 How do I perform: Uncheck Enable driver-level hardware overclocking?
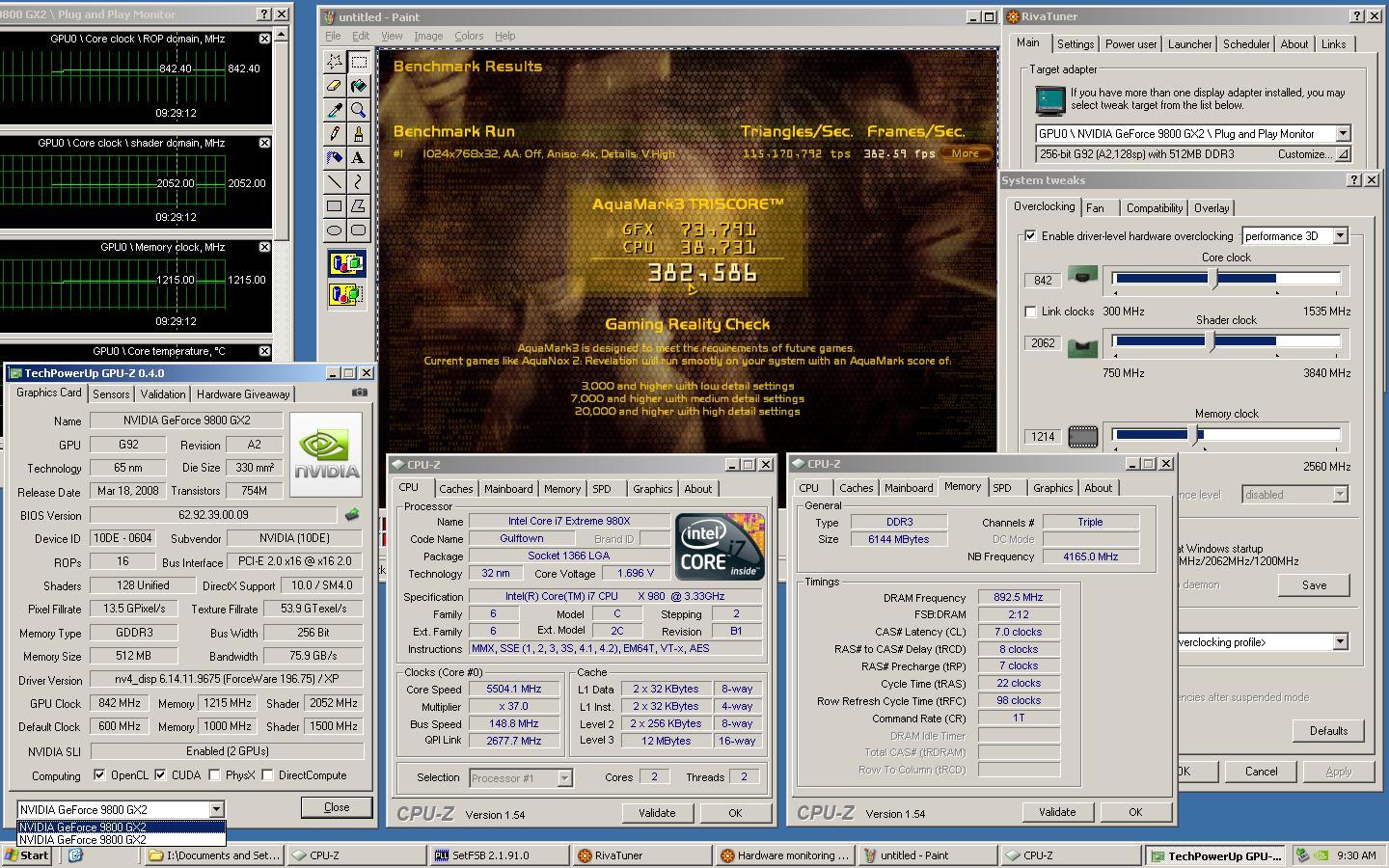coord(1030,235)
